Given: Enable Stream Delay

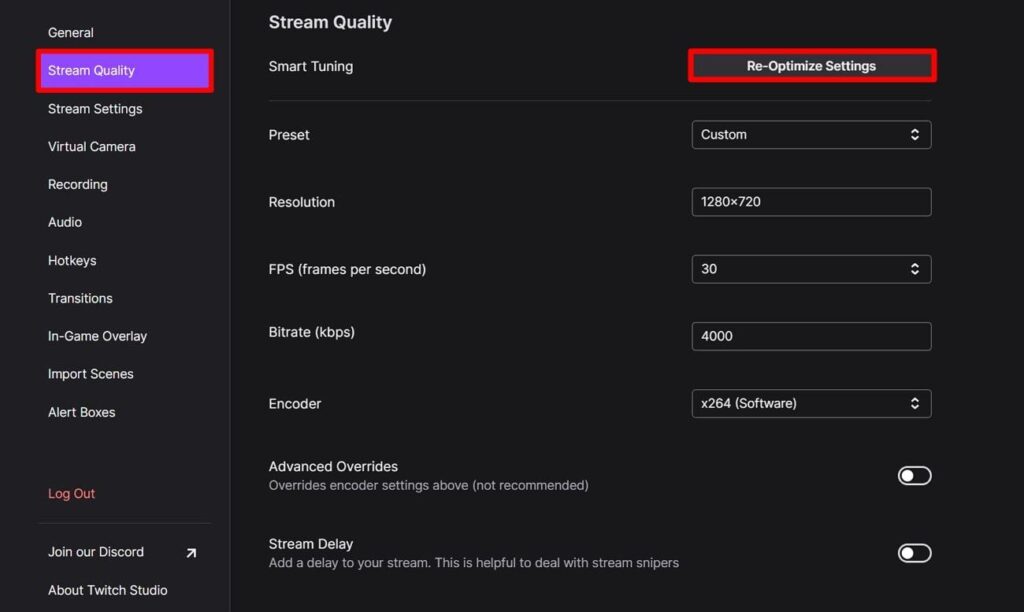Looking at the screenshot, I should tap(913, 552).
